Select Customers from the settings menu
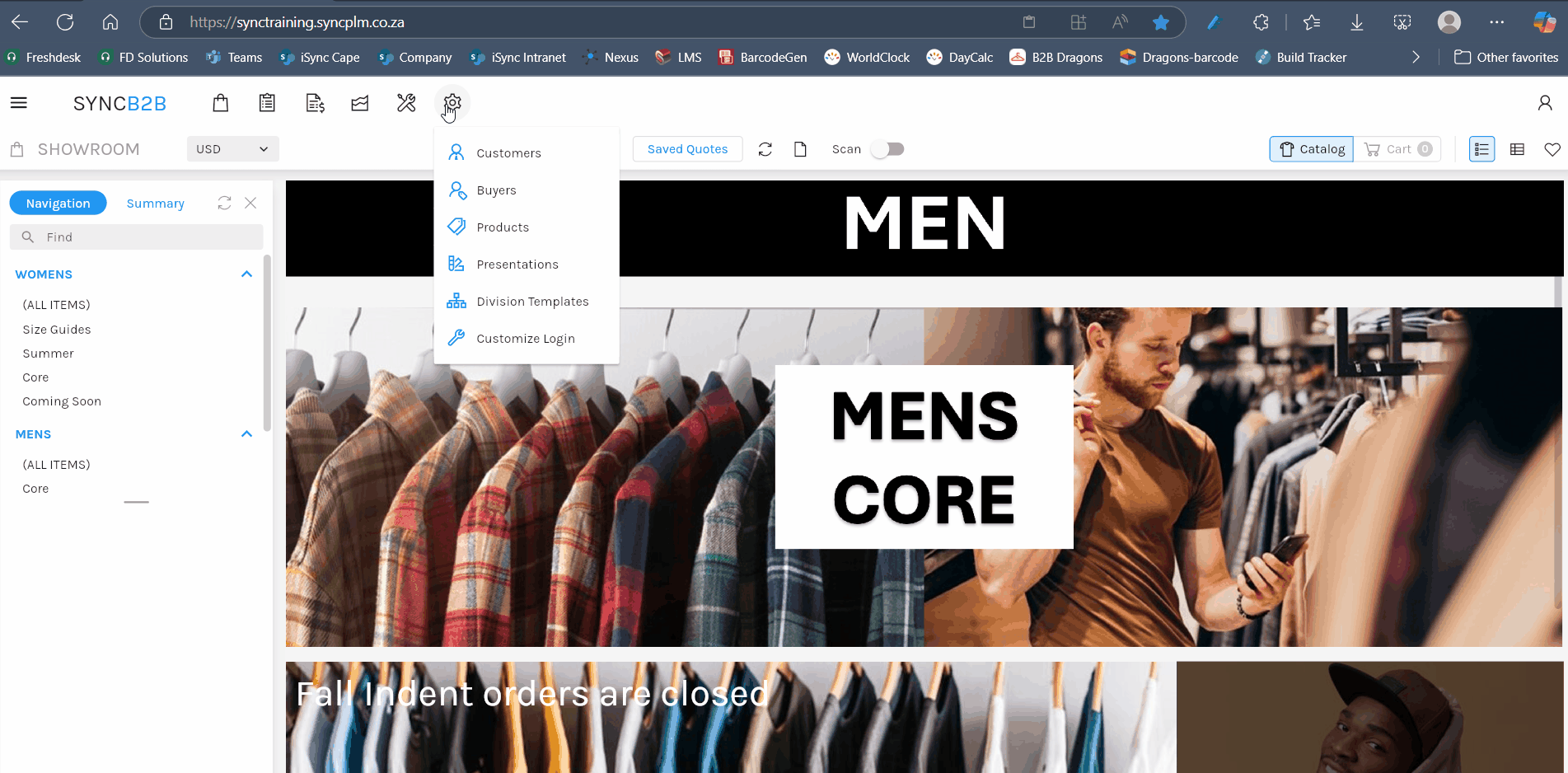Viewport: 1568px width, 773px height. [x=527, y=153]
